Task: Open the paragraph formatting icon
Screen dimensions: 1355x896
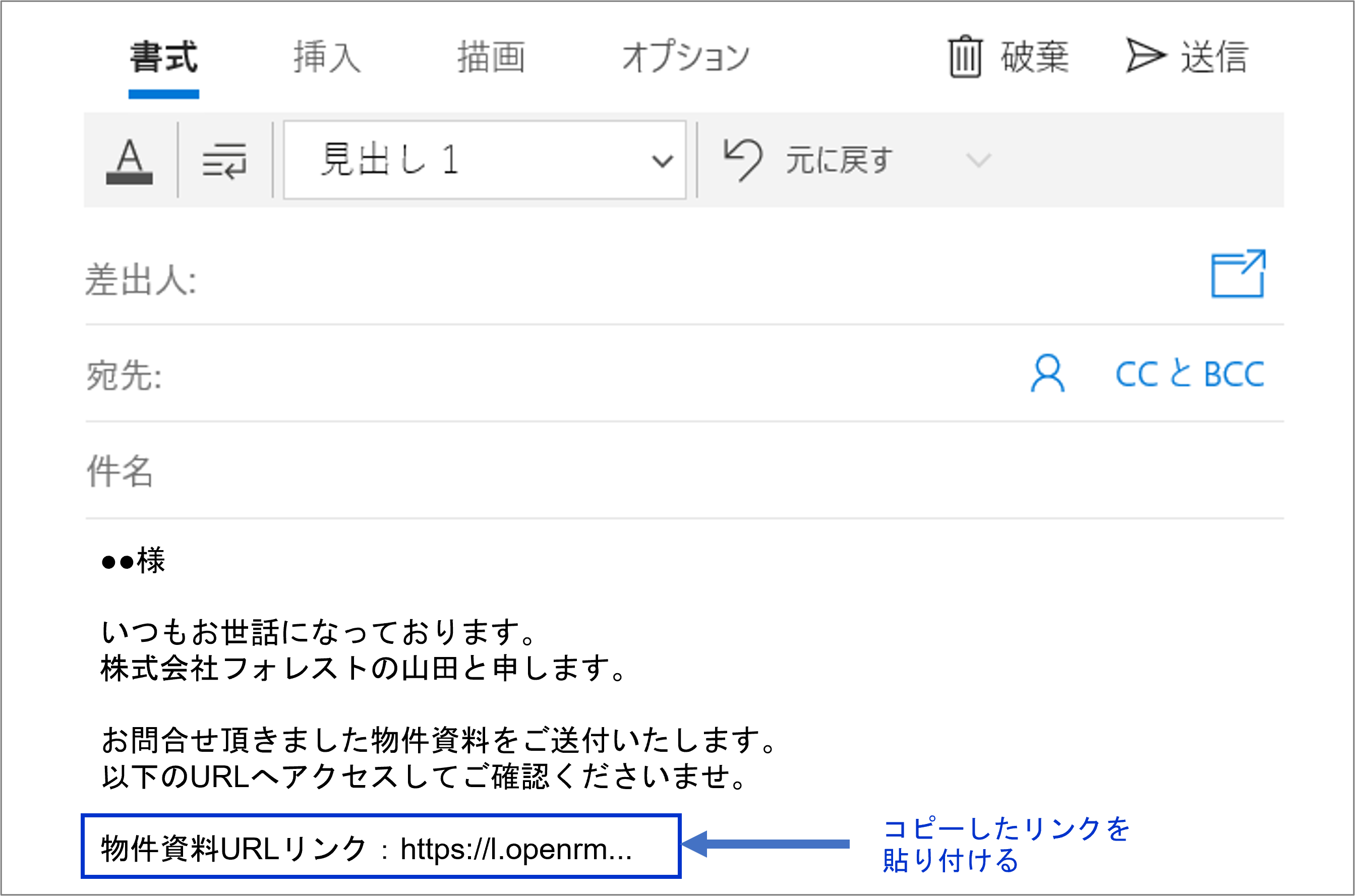Action: pyautogui.click(x=224, y=161)
